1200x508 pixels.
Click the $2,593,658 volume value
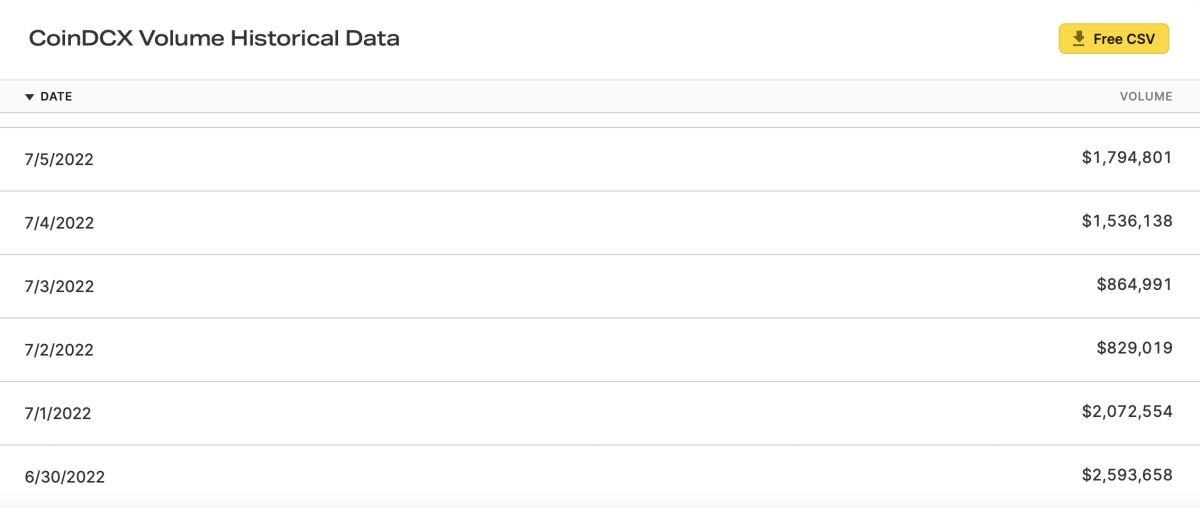click(1127, 475)
